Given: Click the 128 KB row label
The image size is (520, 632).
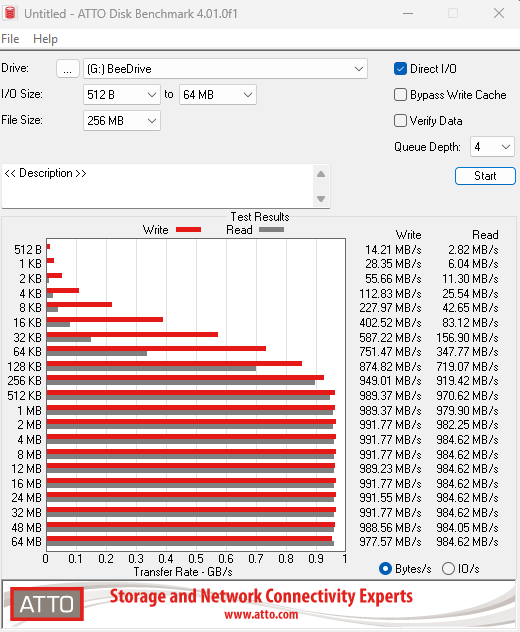Looking at the screenshot, I should point(24,367).
